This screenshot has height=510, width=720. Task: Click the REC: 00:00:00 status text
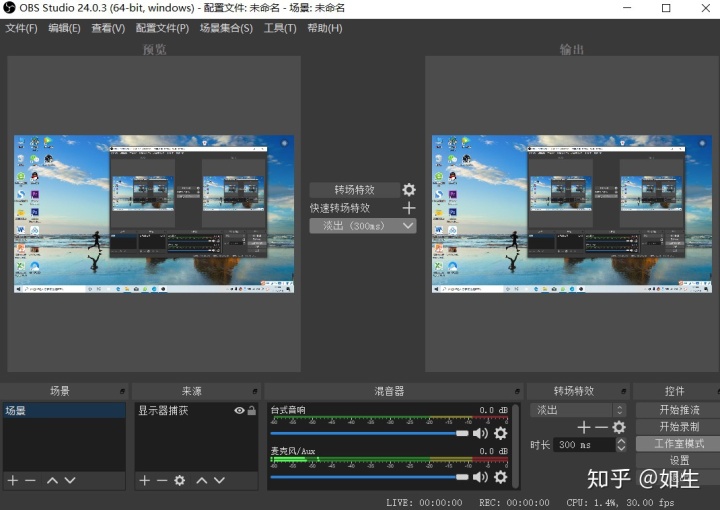tap(514, 503)
